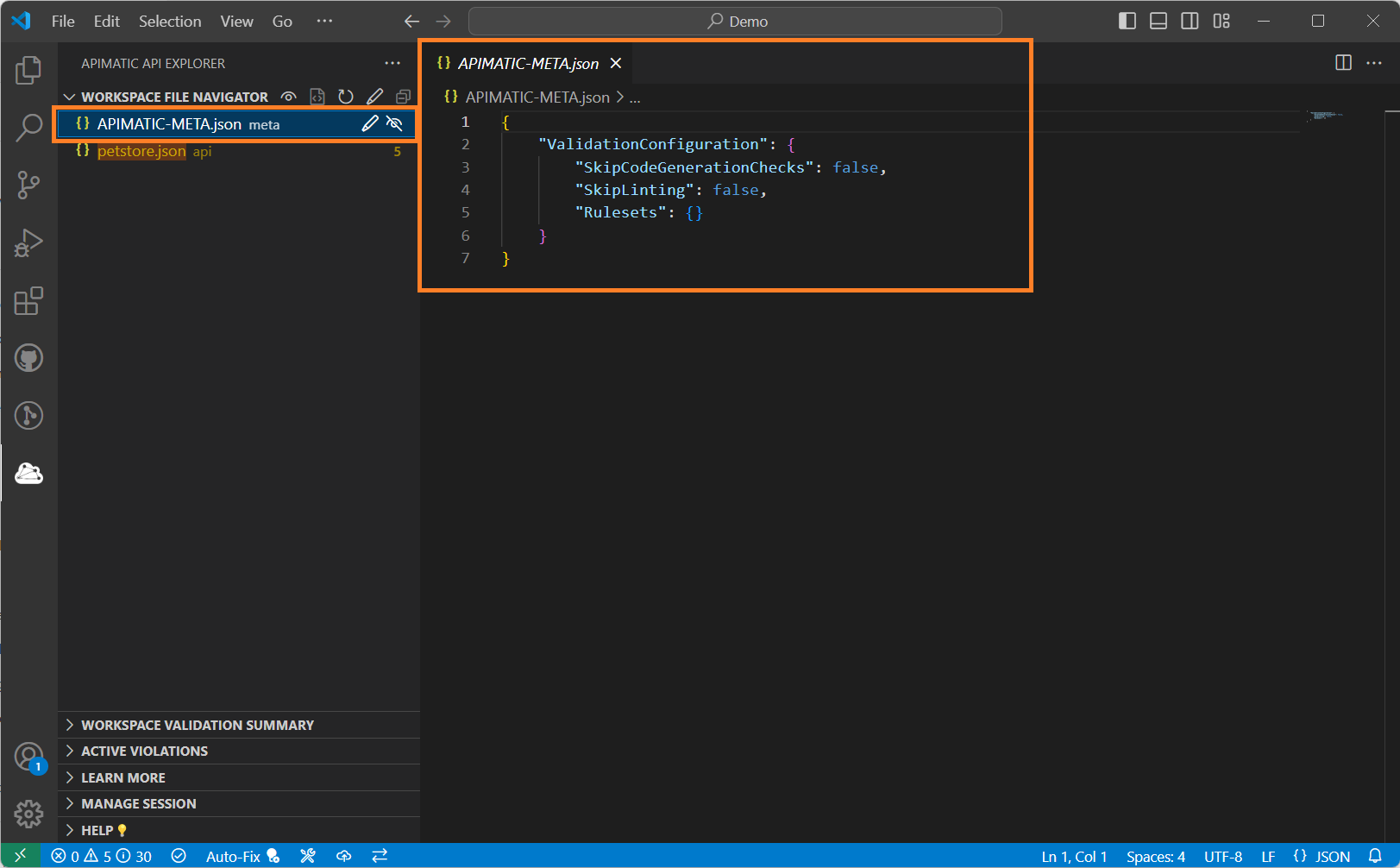Select the APIMATIC-META.json editor tab
The image size is (1400, 868).
(x=528, y=63)
